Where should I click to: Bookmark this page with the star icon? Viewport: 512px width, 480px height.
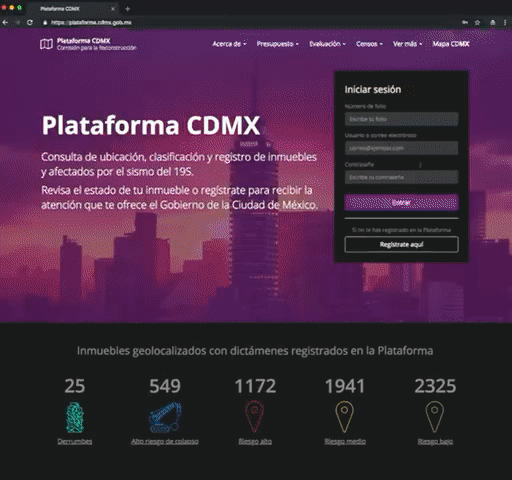(477, 22)
